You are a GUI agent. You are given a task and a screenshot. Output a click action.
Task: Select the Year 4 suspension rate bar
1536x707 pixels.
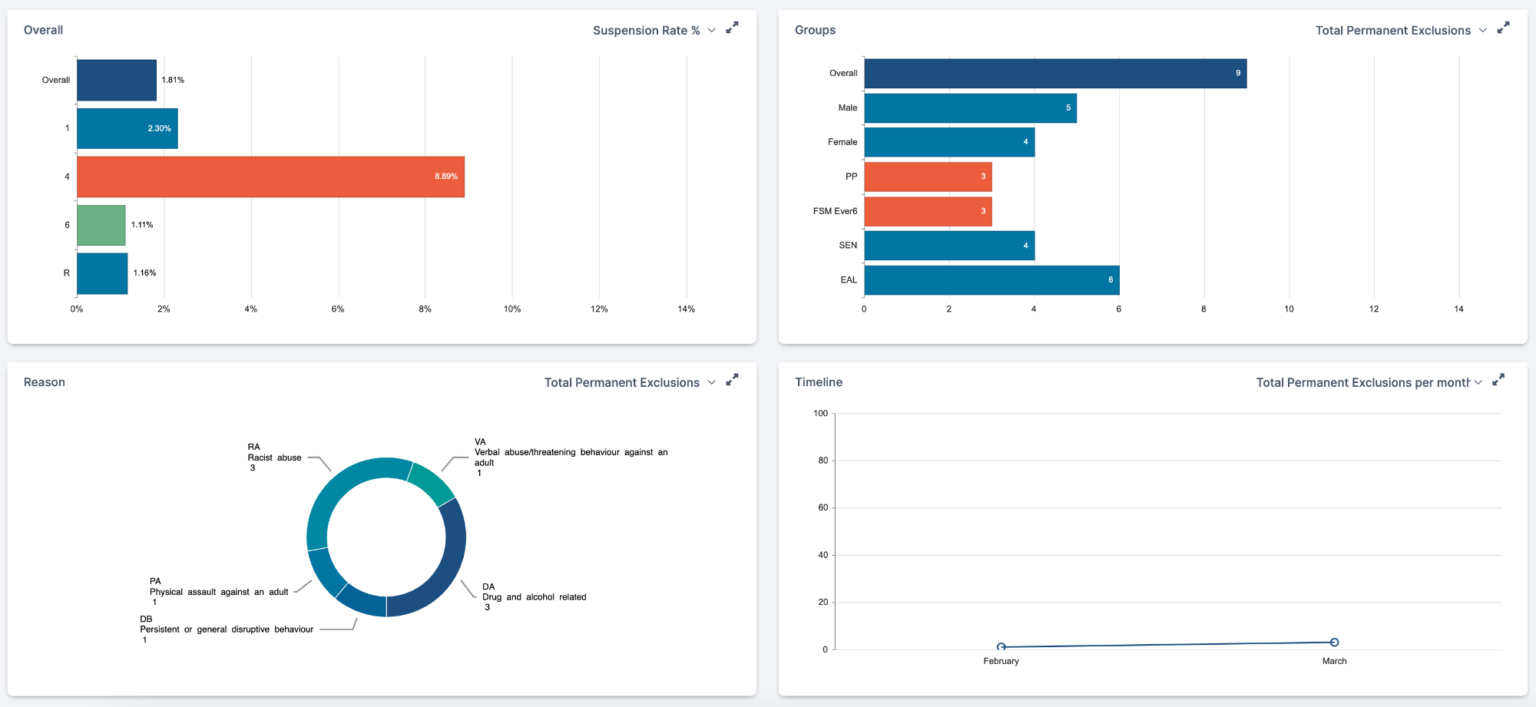click(270, 176)
